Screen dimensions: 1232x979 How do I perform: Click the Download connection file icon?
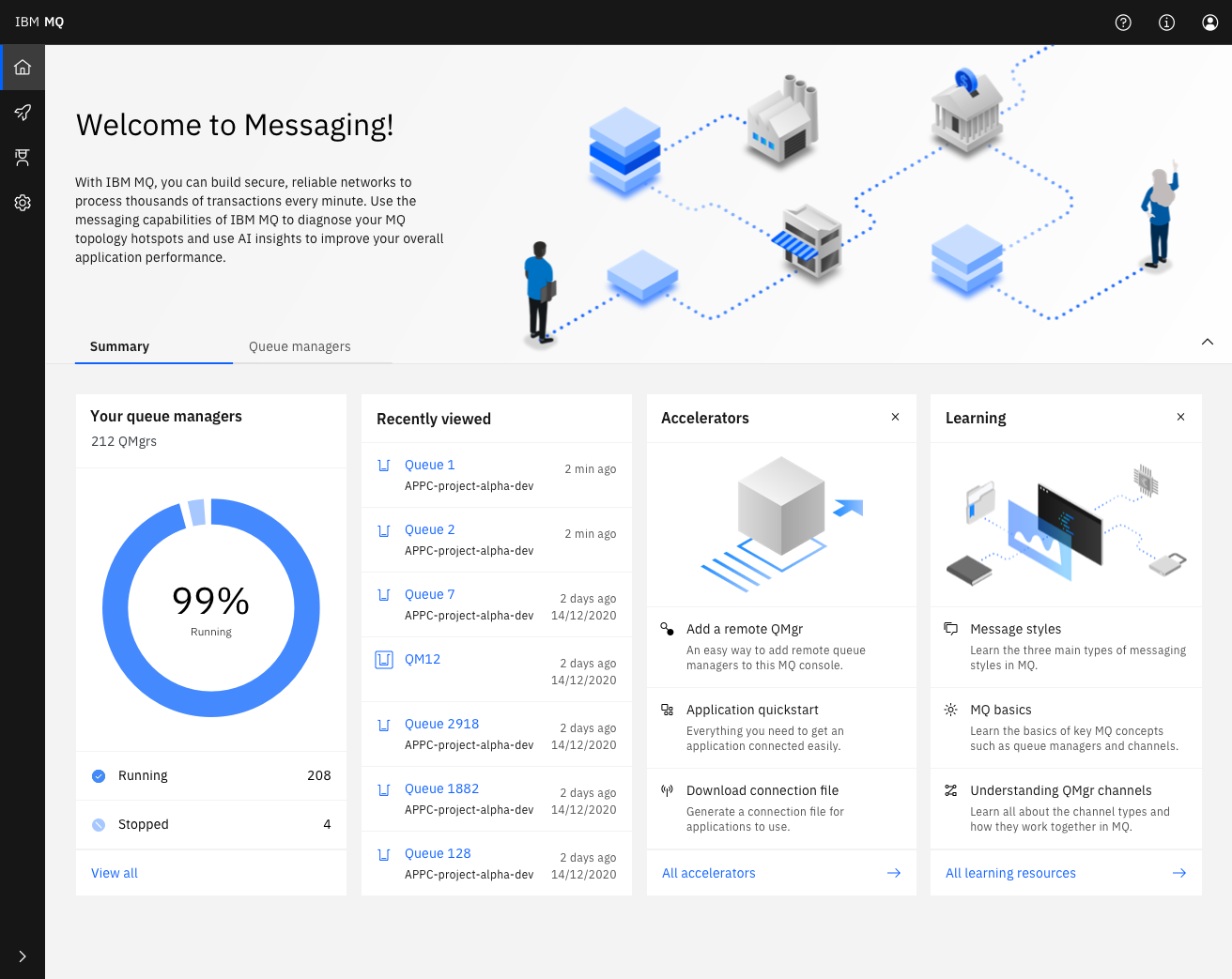[667, 790]
